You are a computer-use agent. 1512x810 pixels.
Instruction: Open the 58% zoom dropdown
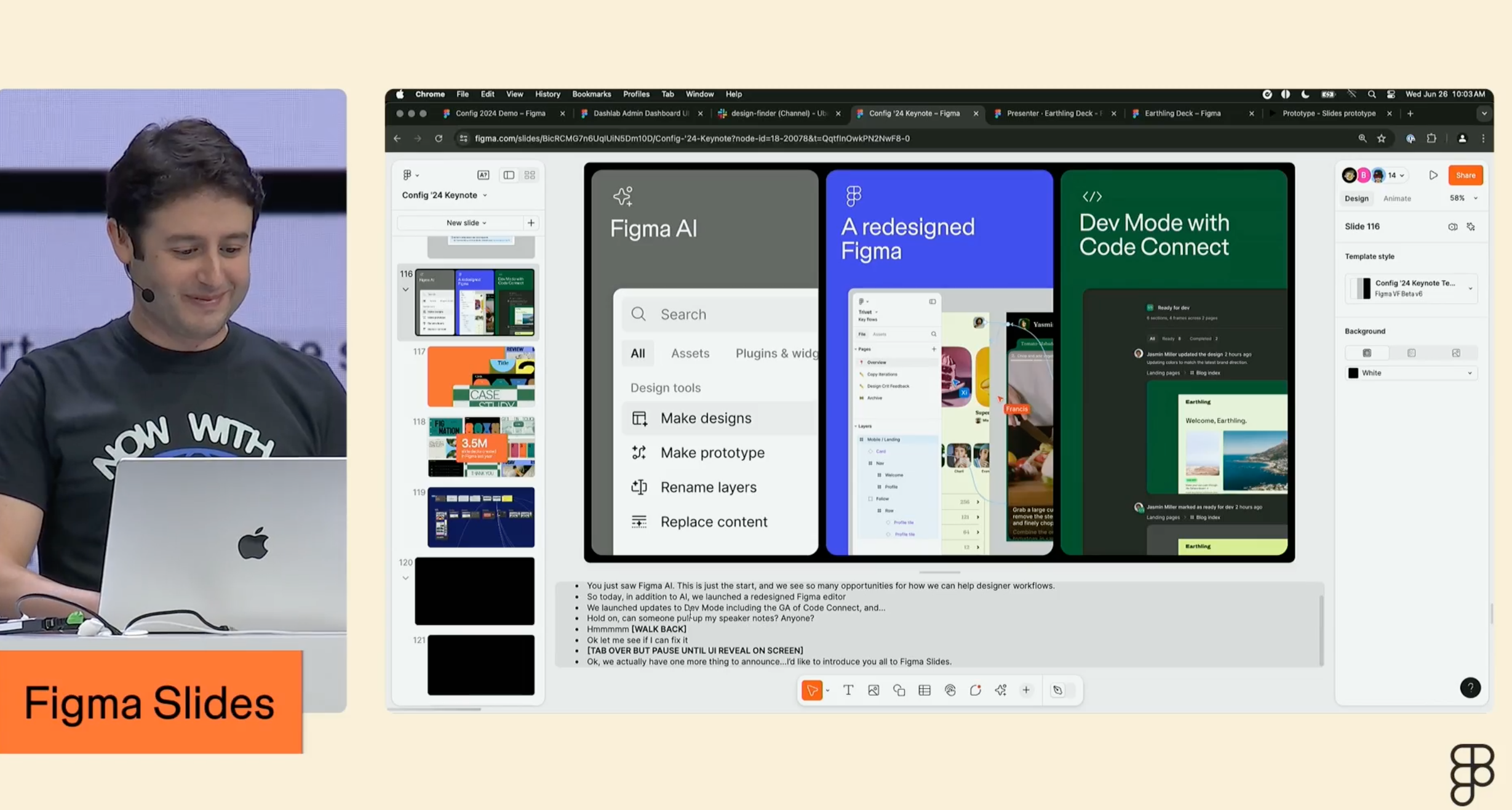(x=1463, y=198)
